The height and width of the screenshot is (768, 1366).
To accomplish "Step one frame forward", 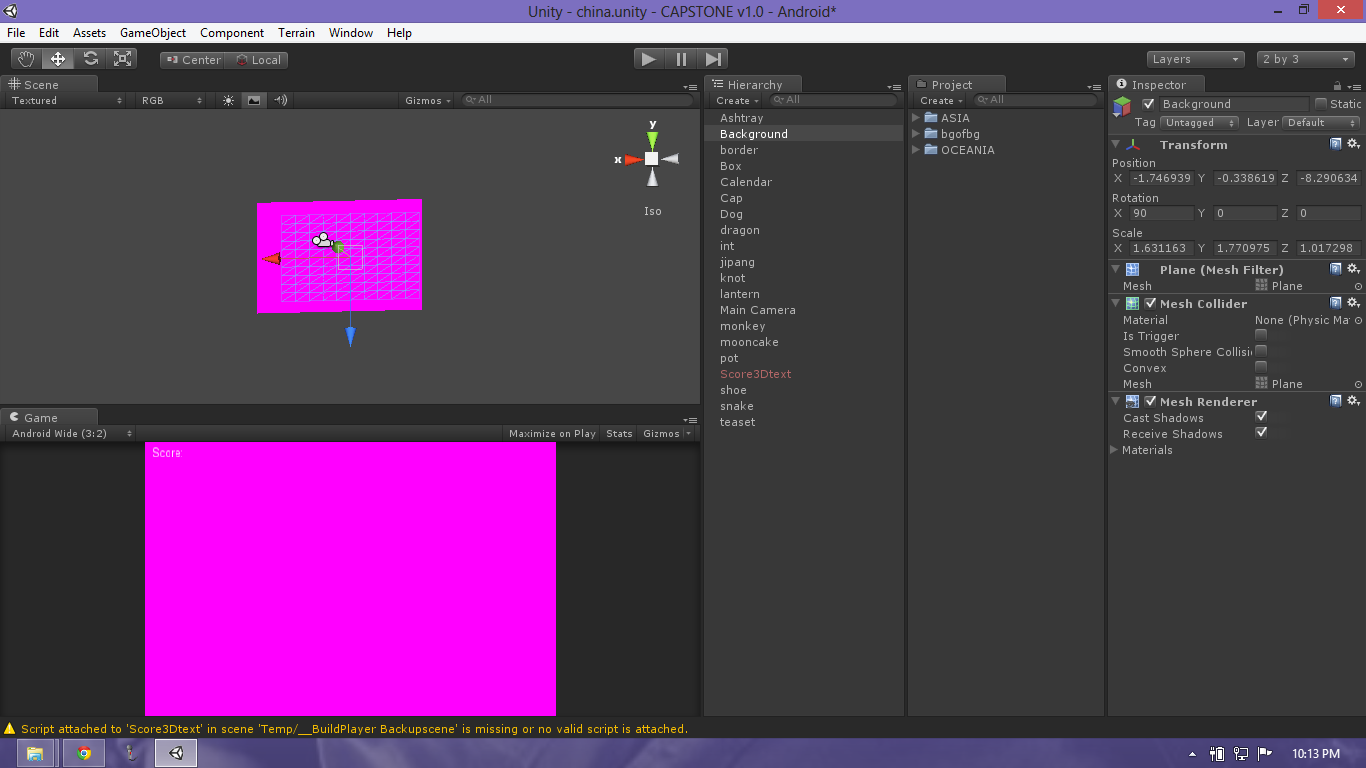I will (712, 59).
